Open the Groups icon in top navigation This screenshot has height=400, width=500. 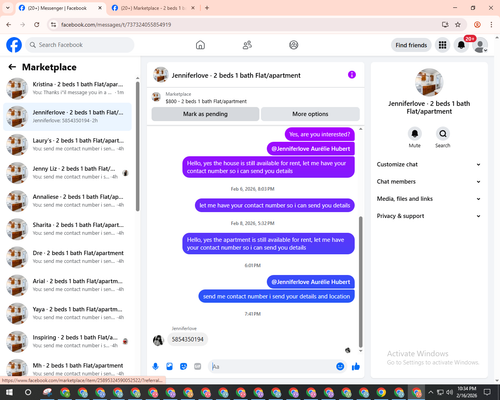click(294, 45)
